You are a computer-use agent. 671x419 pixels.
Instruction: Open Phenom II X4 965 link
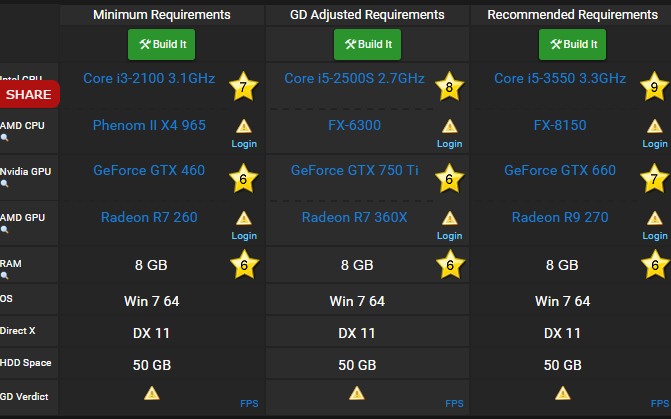pyautogui.click(x=149, y=125)
